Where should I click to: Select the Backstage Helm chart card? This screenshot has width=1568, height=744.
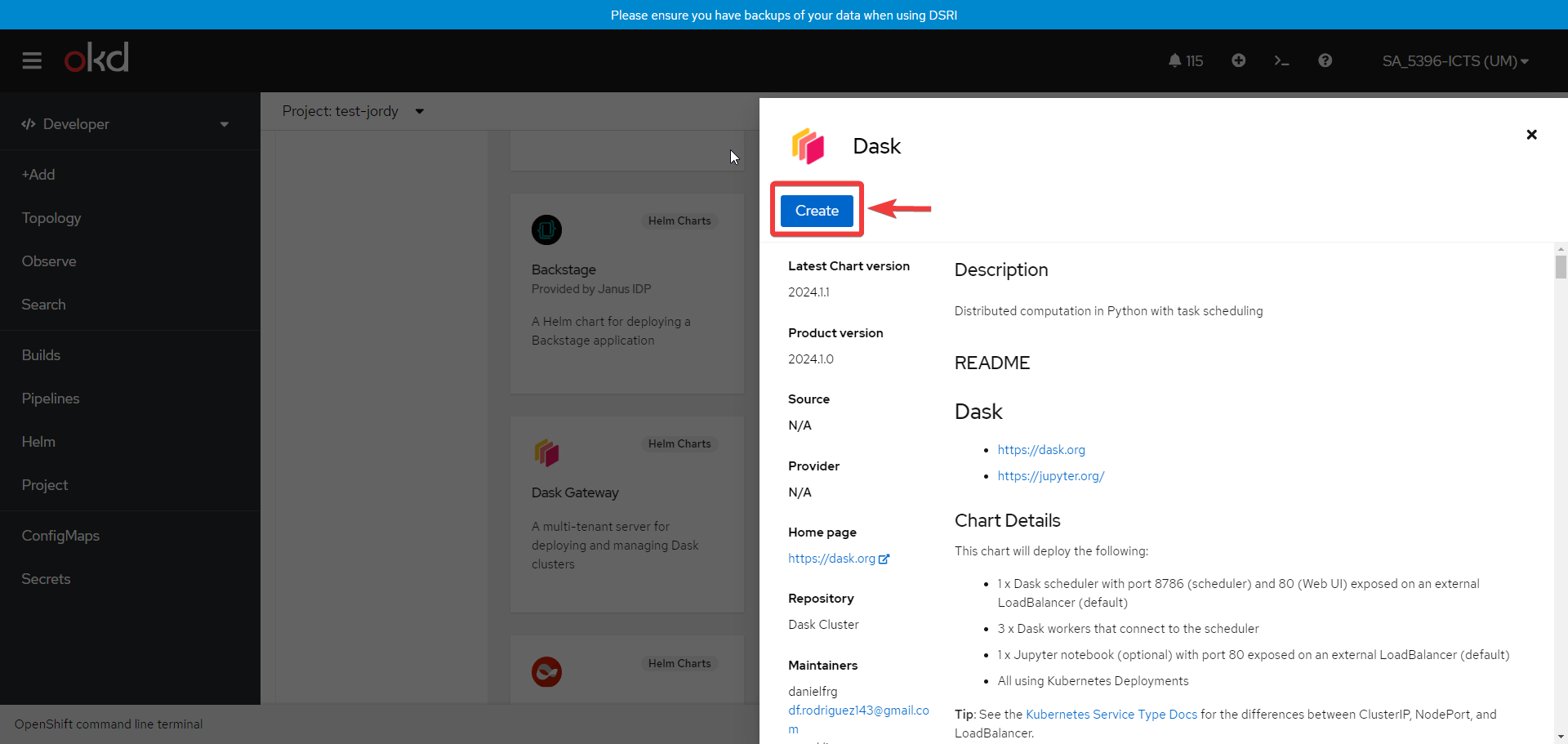tap(627, 294)
